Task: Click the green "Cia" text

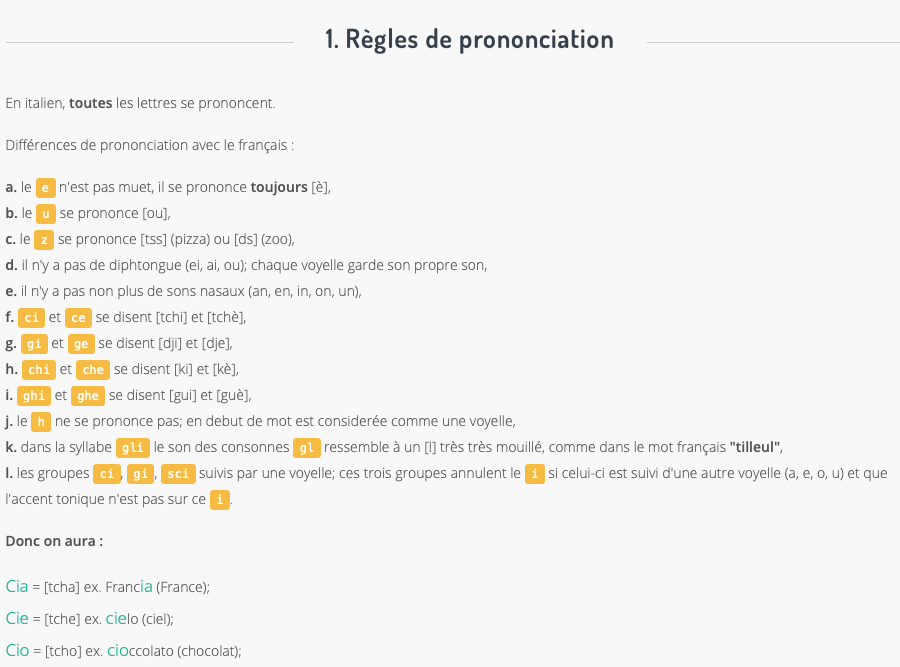Action: click(17, 586)
